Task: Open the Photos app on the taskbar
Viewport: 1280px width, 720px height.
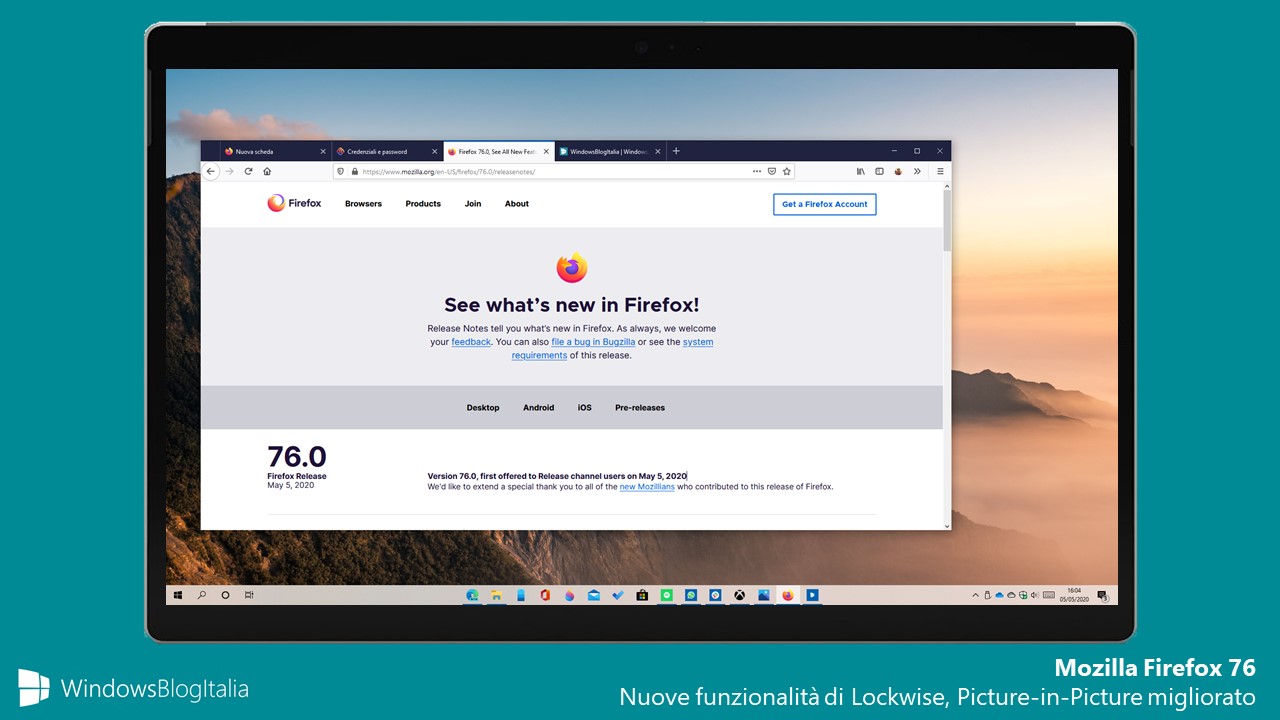Action: tap(764, 595)
